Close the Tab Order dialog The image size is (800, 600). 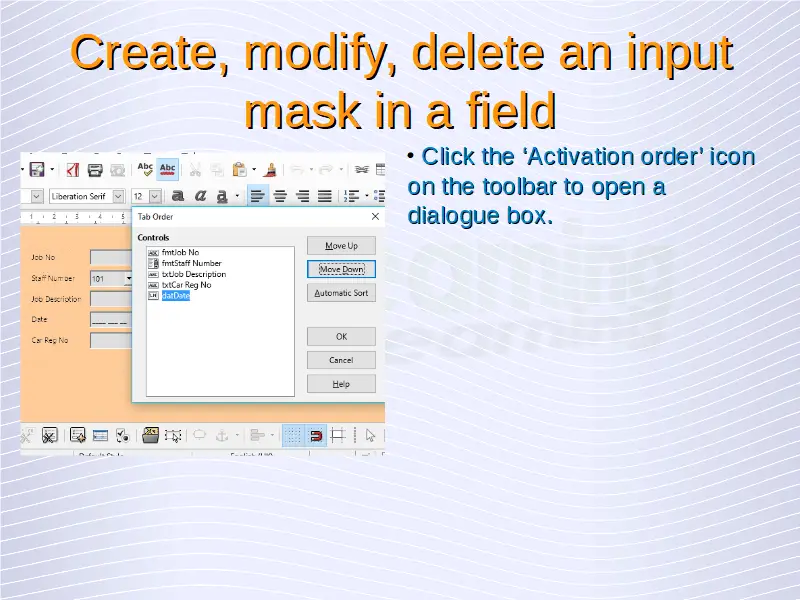coord(376,216)
